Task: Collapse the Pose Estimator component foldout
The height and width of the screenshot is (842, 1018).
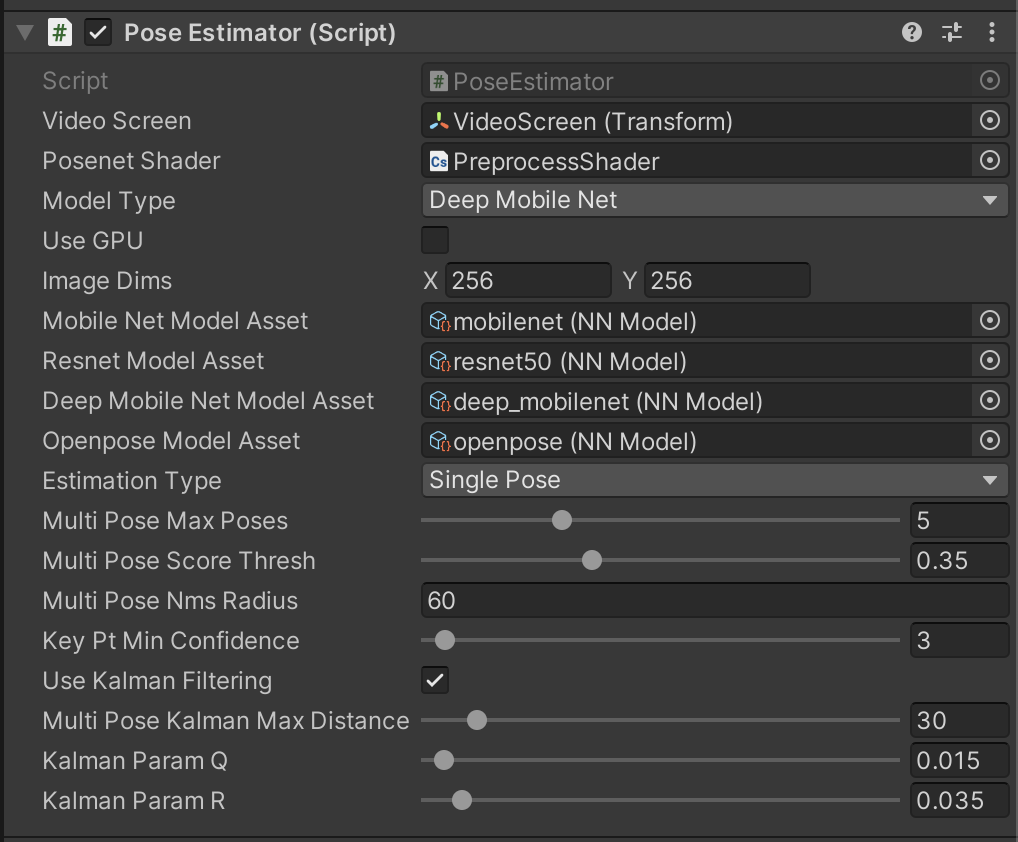Action: coord(25,32)
